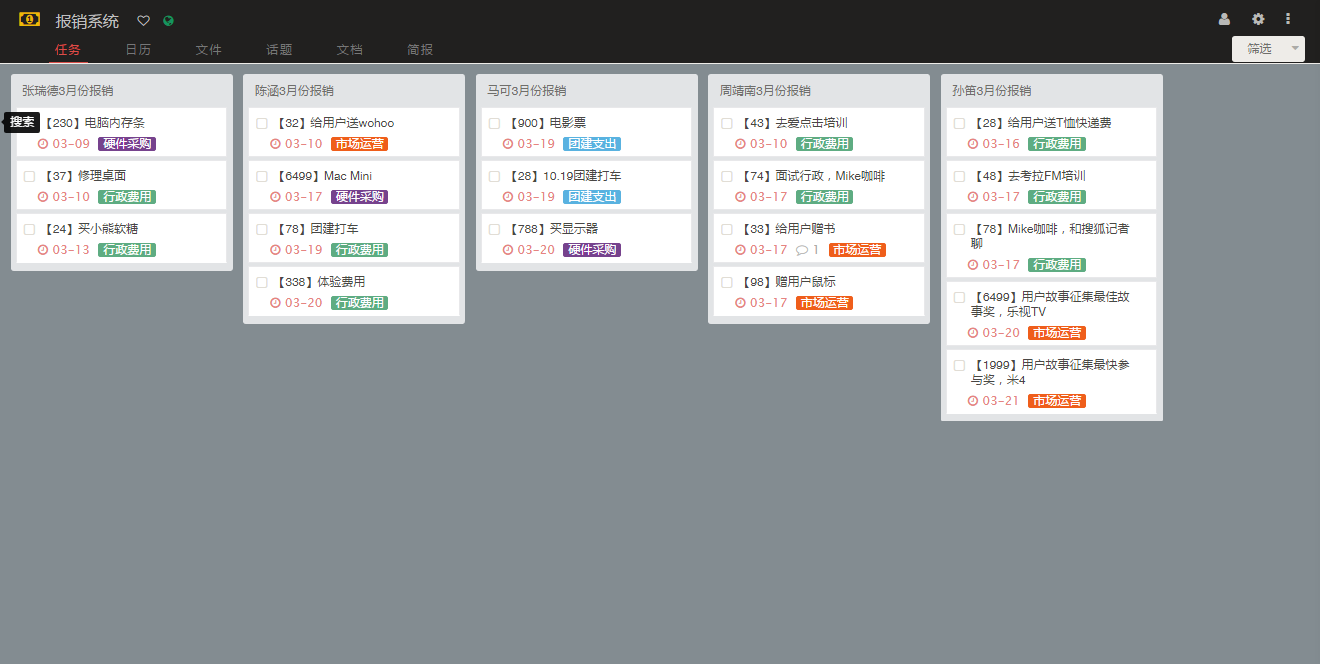Click the yellow 报销系统 project logo icon
1320x664 pixels.
[x=29, y=19]
